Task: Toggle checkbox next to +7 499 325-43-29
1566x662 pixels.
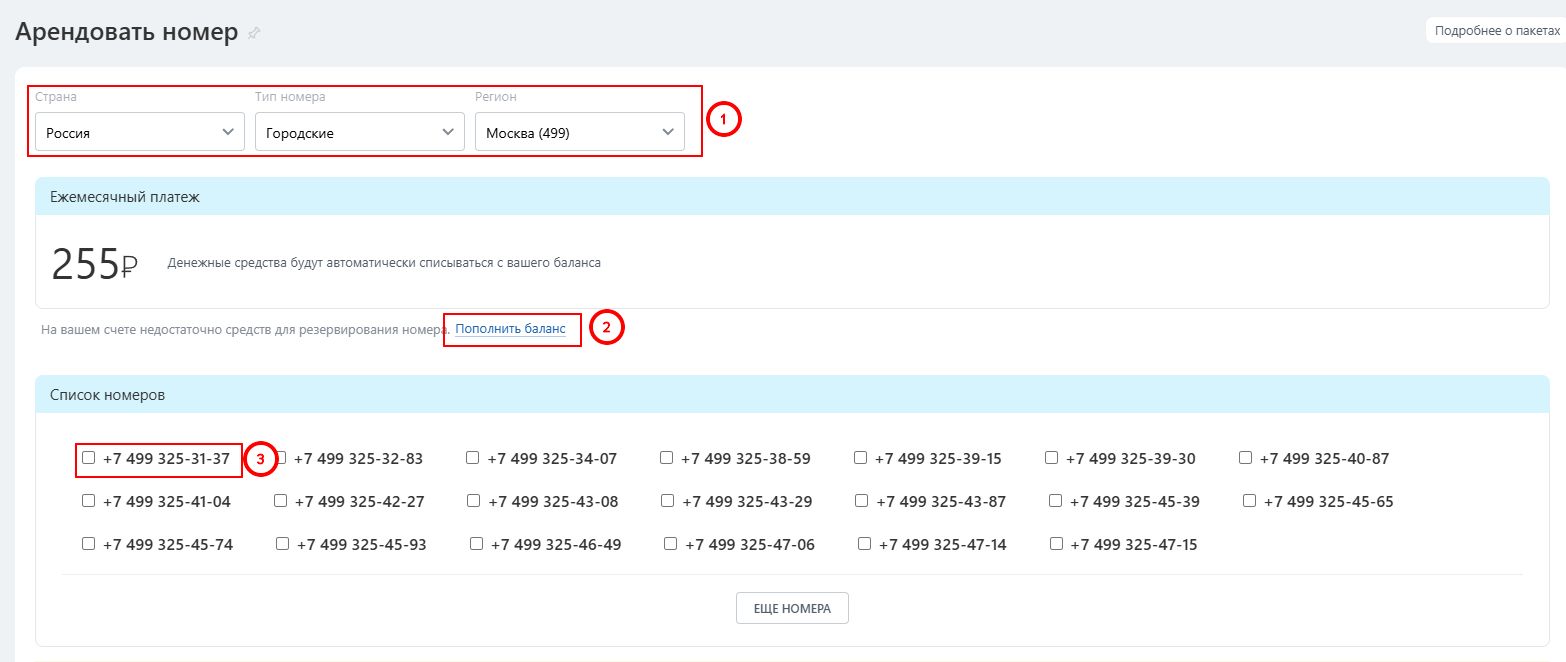Action: pyautogui.click(x=669, y=500)
